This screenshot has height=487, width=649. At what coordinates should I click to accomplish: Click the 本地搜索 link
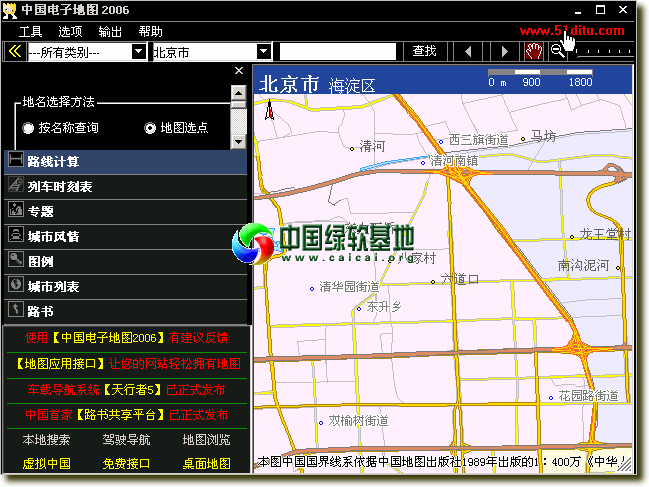click(x=46, y=440)
